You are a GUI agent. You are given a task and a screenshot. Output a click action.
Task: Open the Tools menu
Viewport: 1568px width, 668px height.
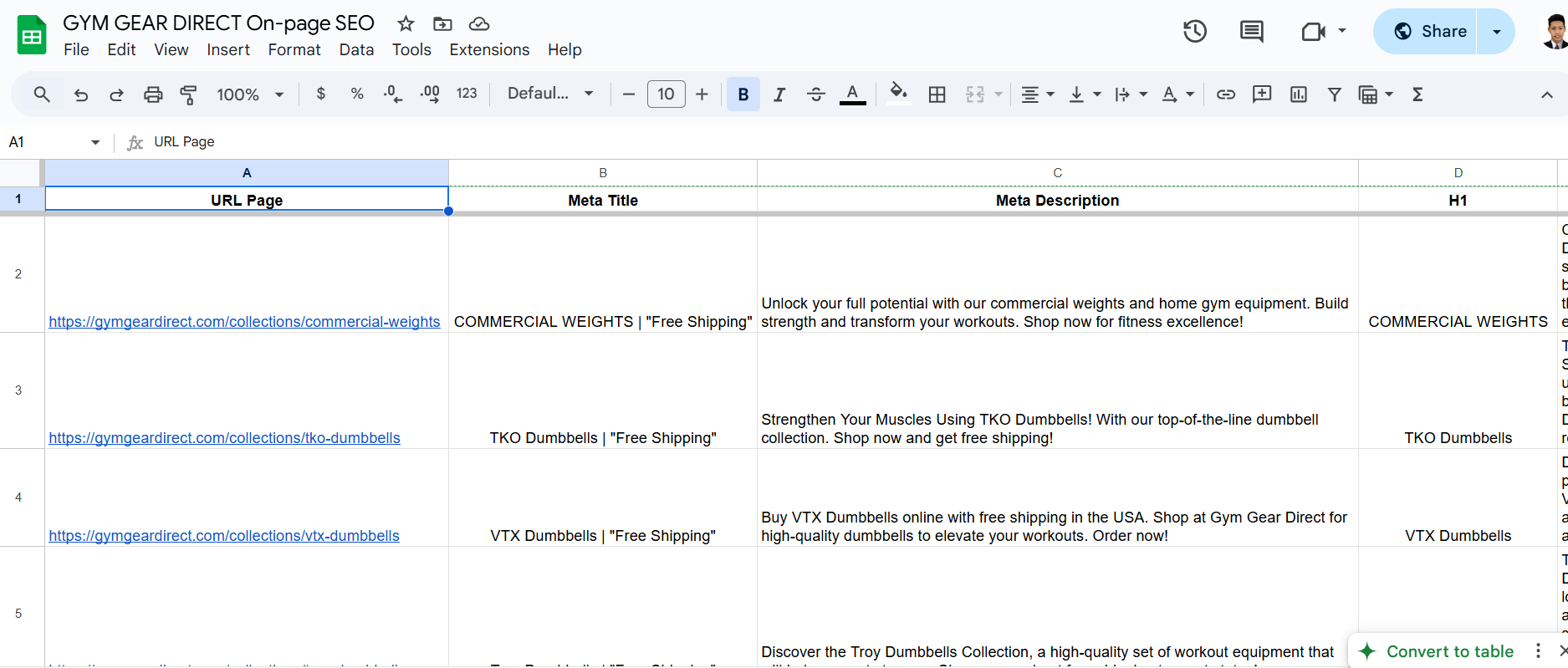pyautogui.click(x=411, y=49)
